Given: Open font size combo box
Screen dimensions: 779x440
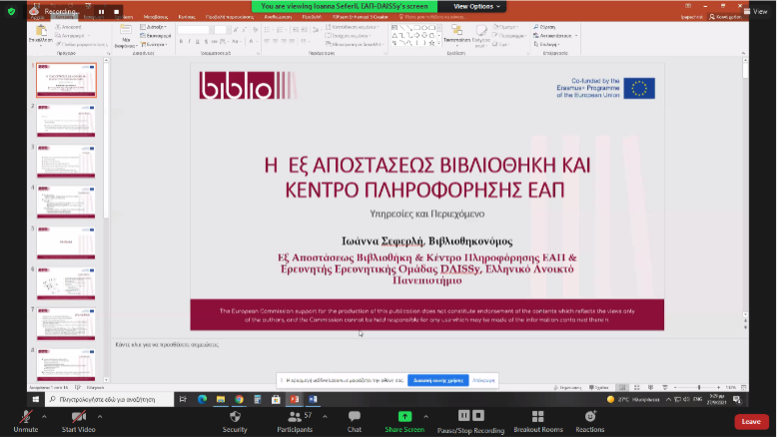Looking at the screenshot, I should 222,30.
